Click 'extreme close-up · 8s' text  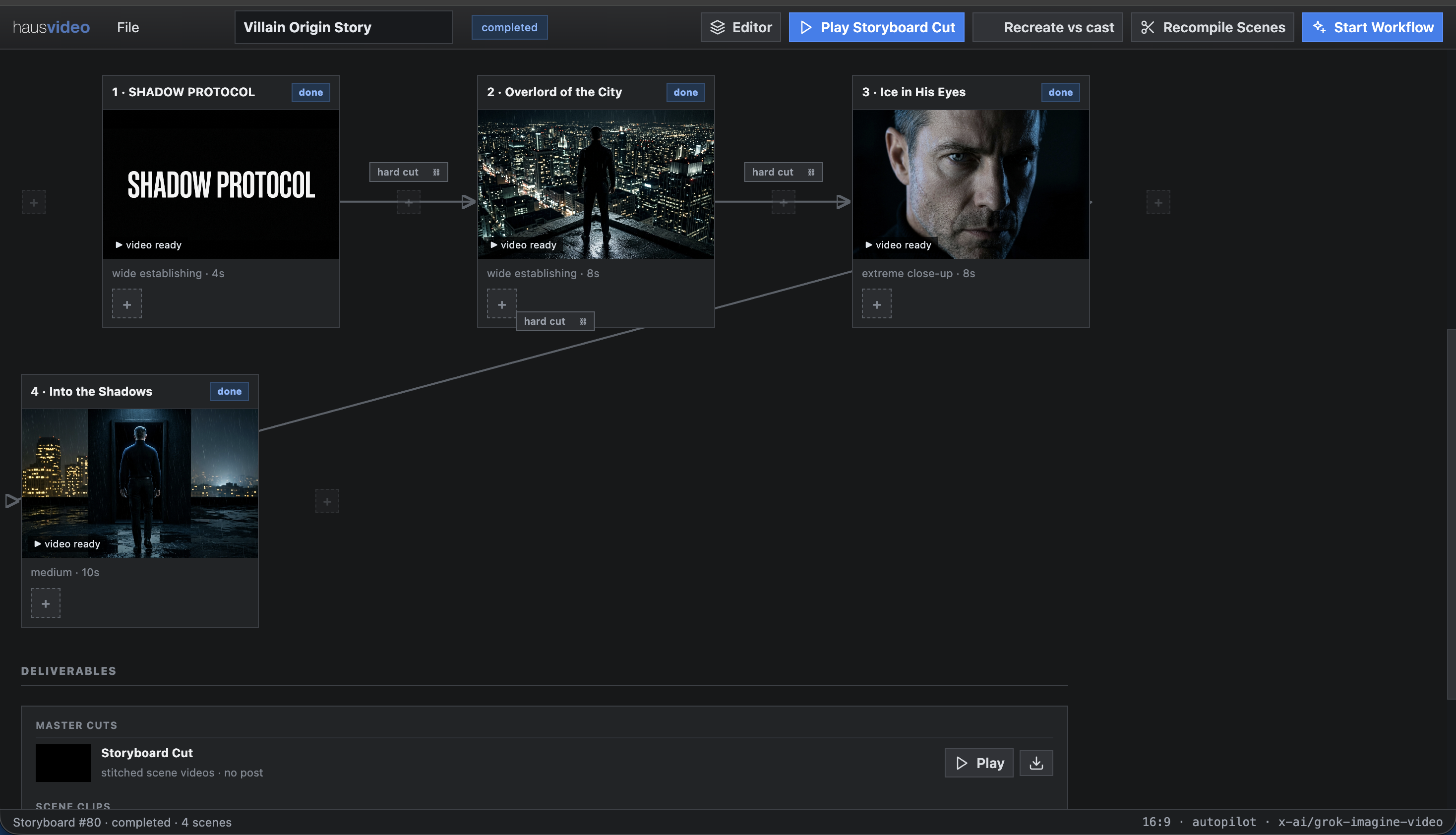point(918,274)
